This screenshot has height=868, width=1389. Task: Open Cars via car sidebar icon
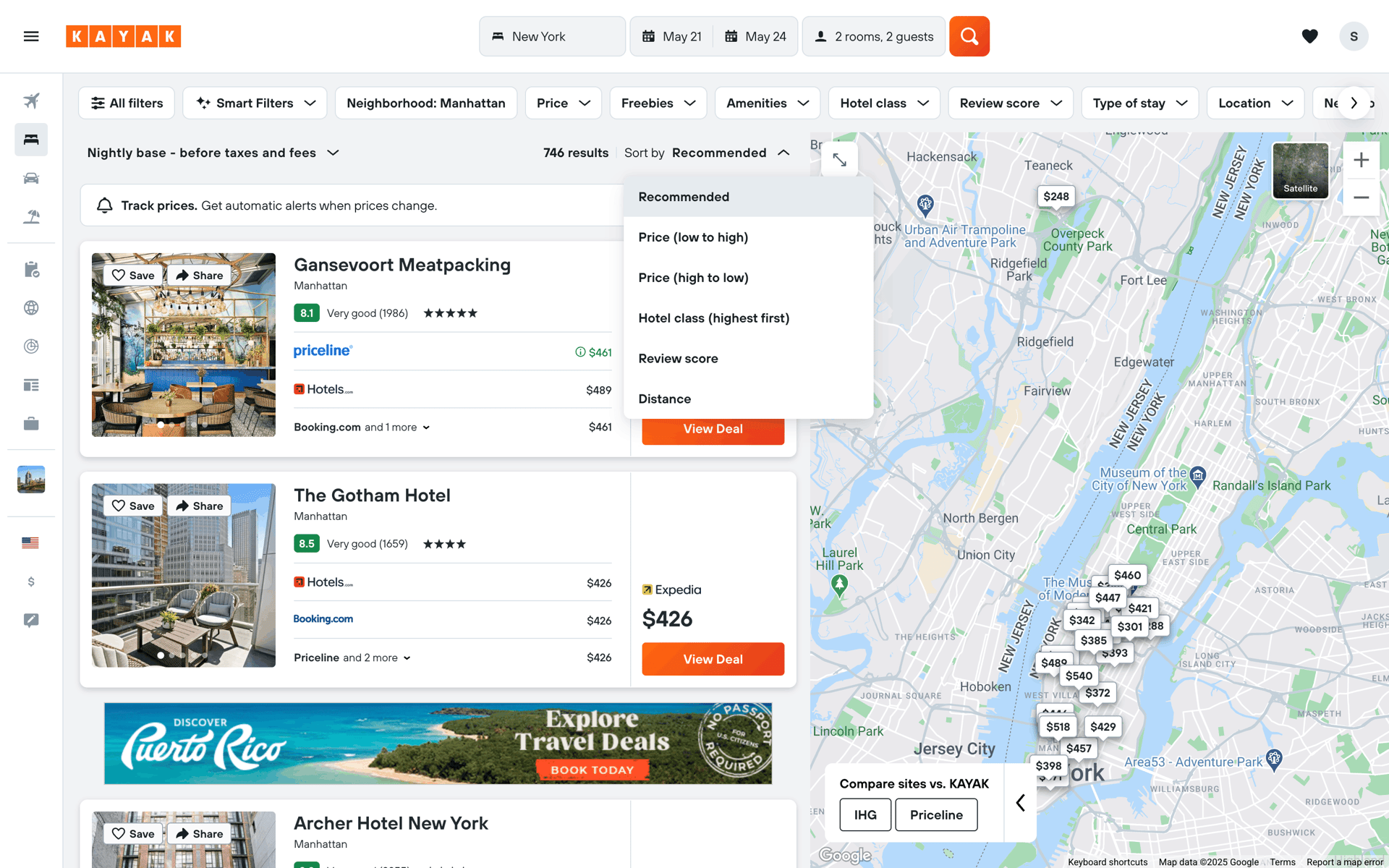click(x=31, y=178)
